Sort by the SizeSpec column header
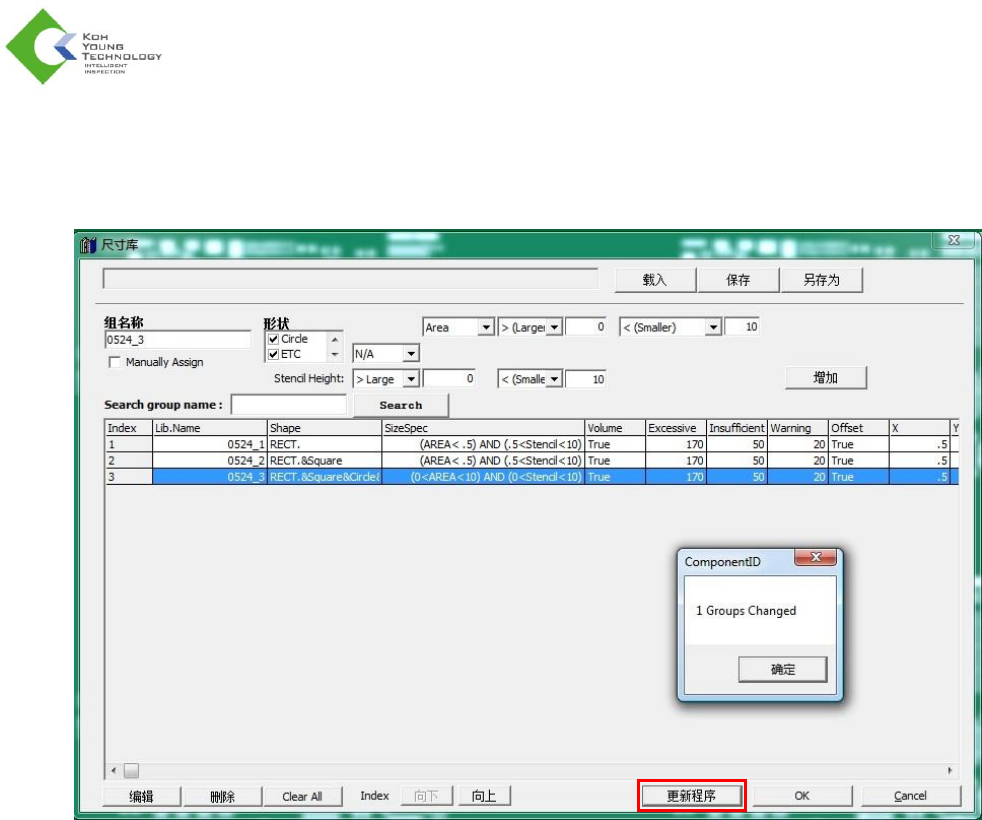This screenshot has height=820, width=982. tap(483, 428)
